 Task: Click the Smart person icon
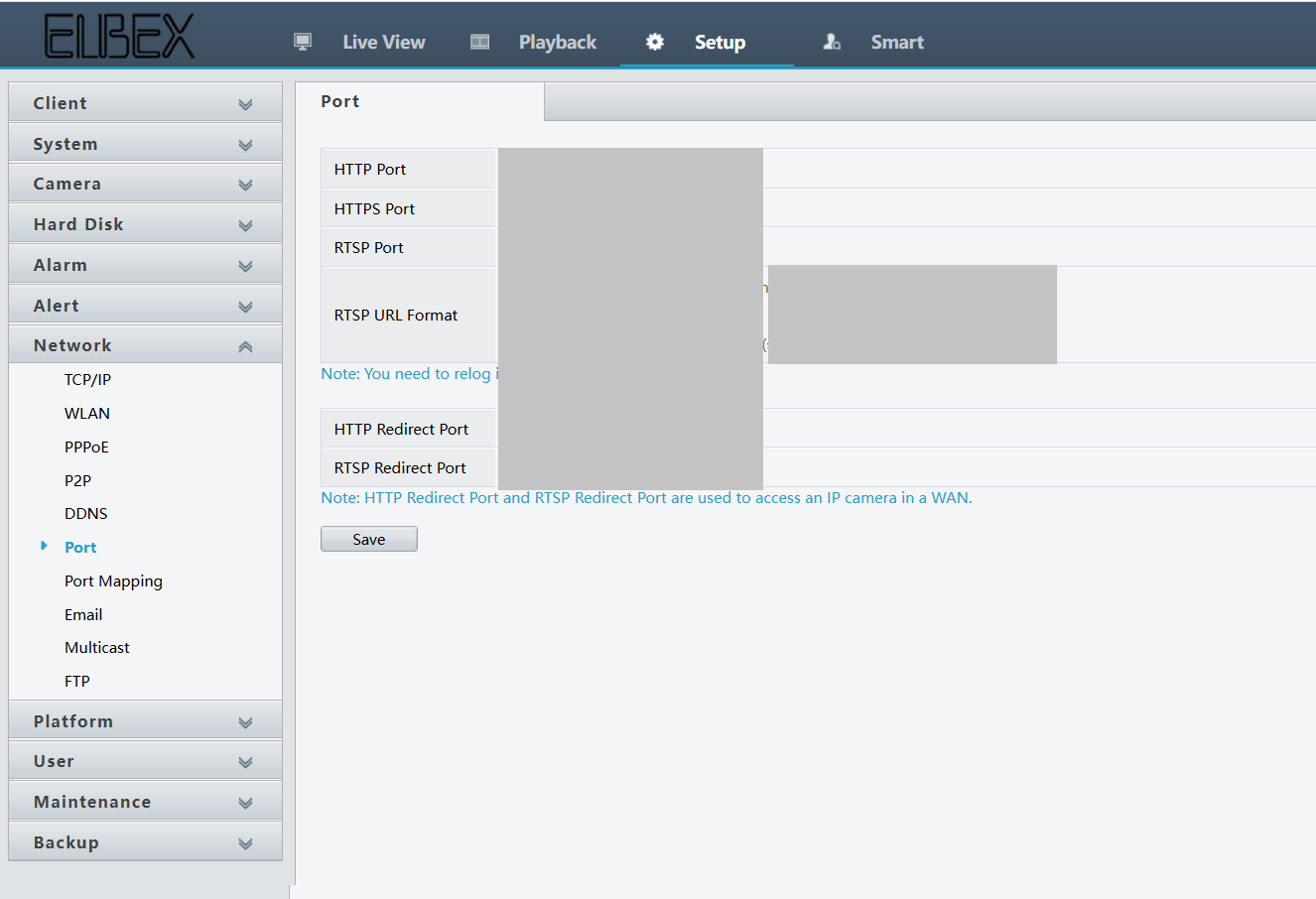click(832, 42)
